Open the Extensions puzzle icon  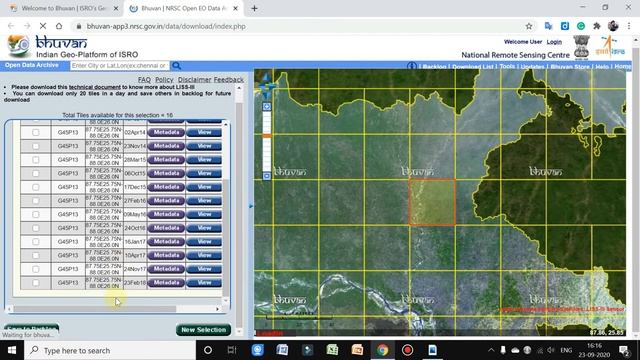pyautogui.click(x=597, y=26)
